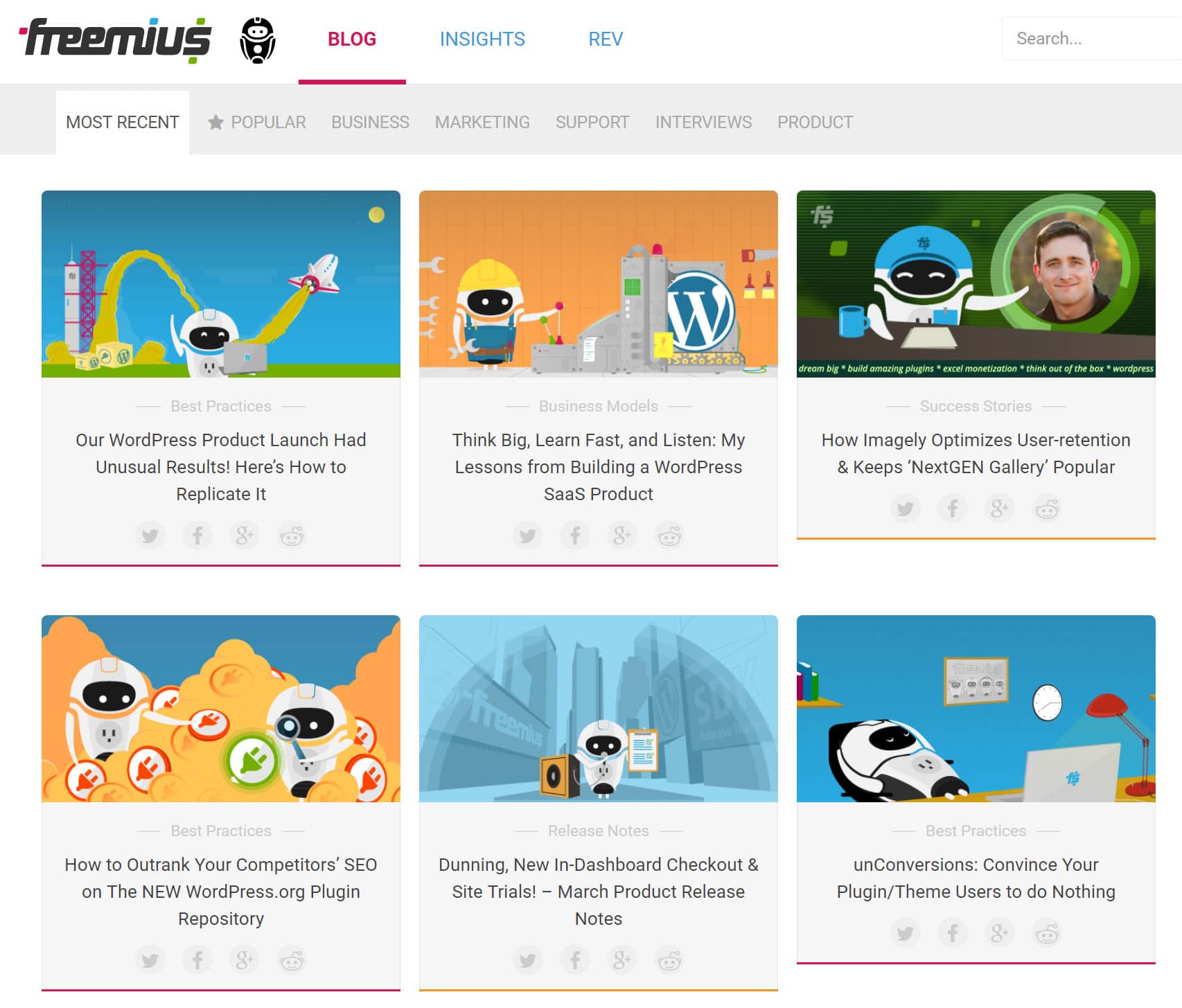Screen dimensions: 1182x1008
Task: Share the Imagely article on Reddit
Action: click(x=1046, y=508)
